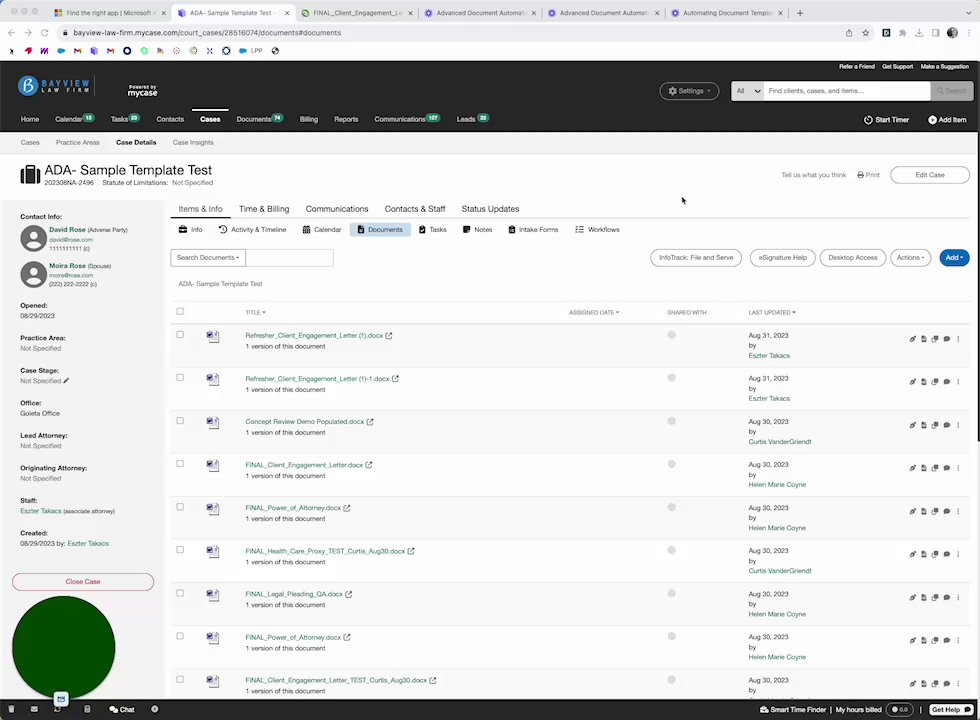
Task: Click Word file icon for FINAL_Power_of_Attorney.docx first row
Action: [x=213, y=509]
